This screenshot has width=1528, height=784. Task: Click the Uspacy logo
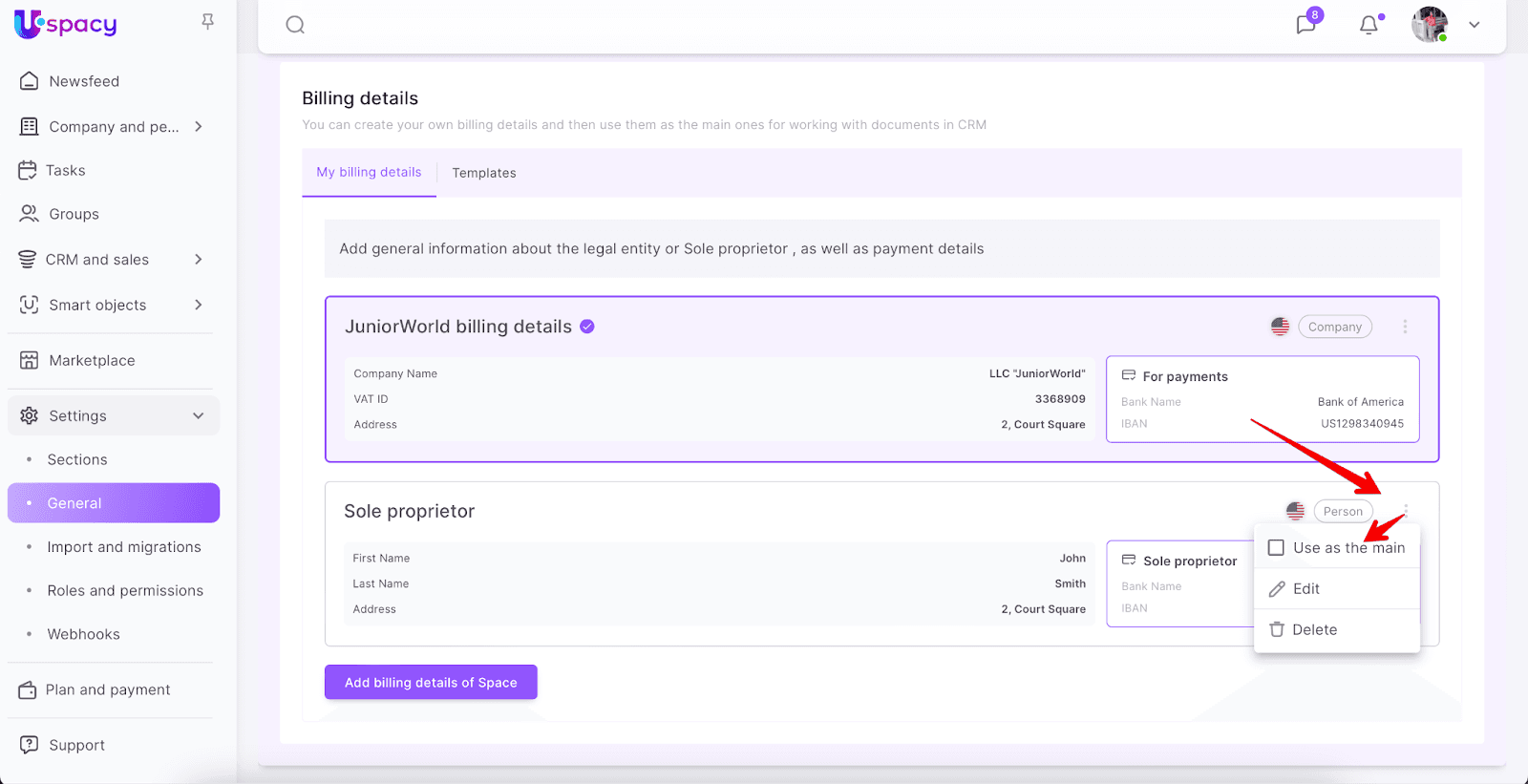pyautogui.click(x=66, y=24)
